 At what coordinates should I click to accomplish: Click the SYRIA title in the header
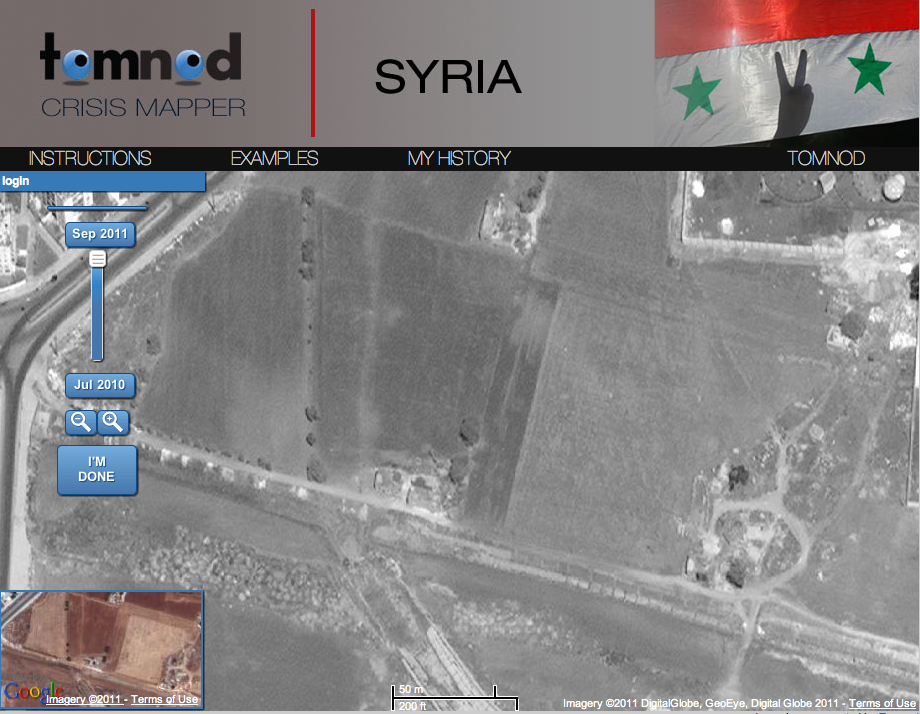pos(448,77)
